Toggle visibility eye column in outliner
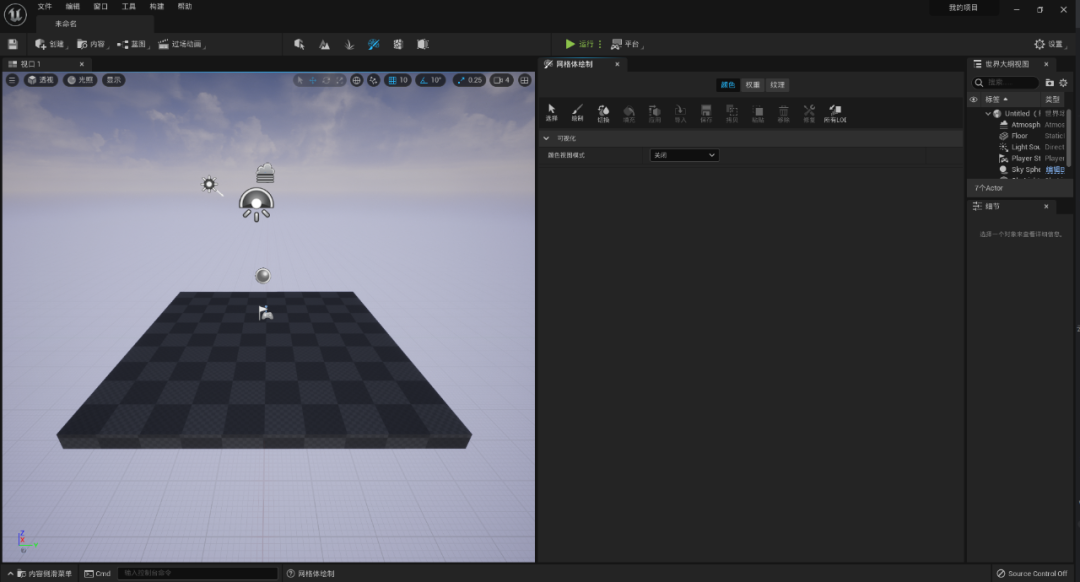Viewport: 1080px width, 582px height. tap(974, 99)
